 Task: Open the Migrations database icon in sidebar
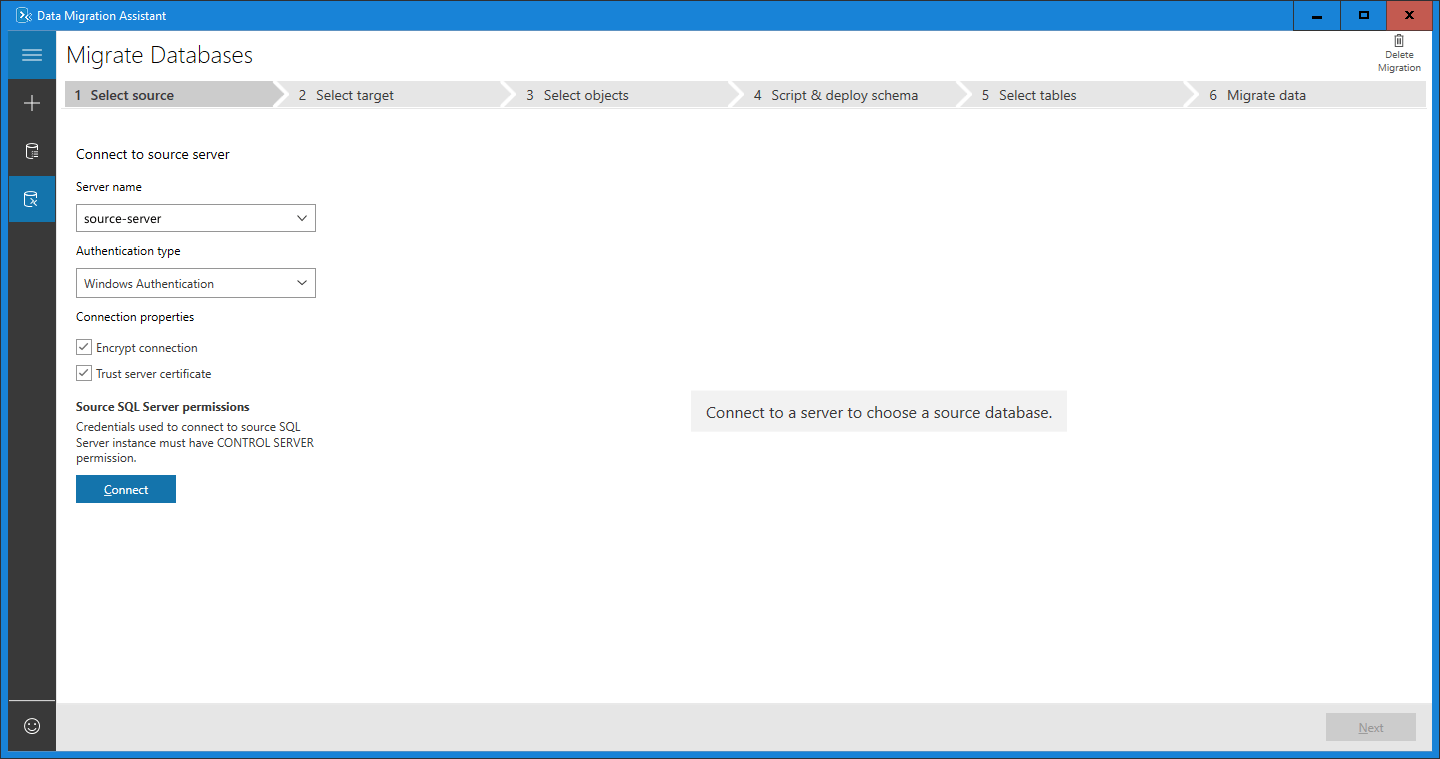coord(32,199)
